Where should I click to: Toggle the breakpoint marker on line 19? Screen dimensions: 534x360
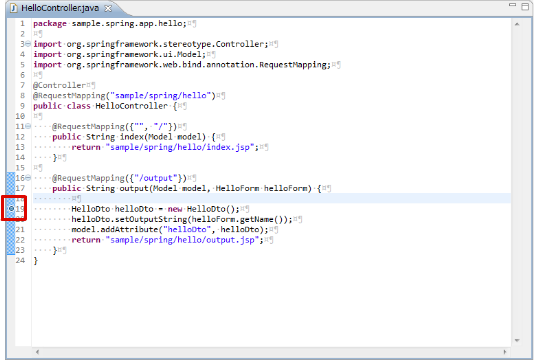tap(11, 208)
